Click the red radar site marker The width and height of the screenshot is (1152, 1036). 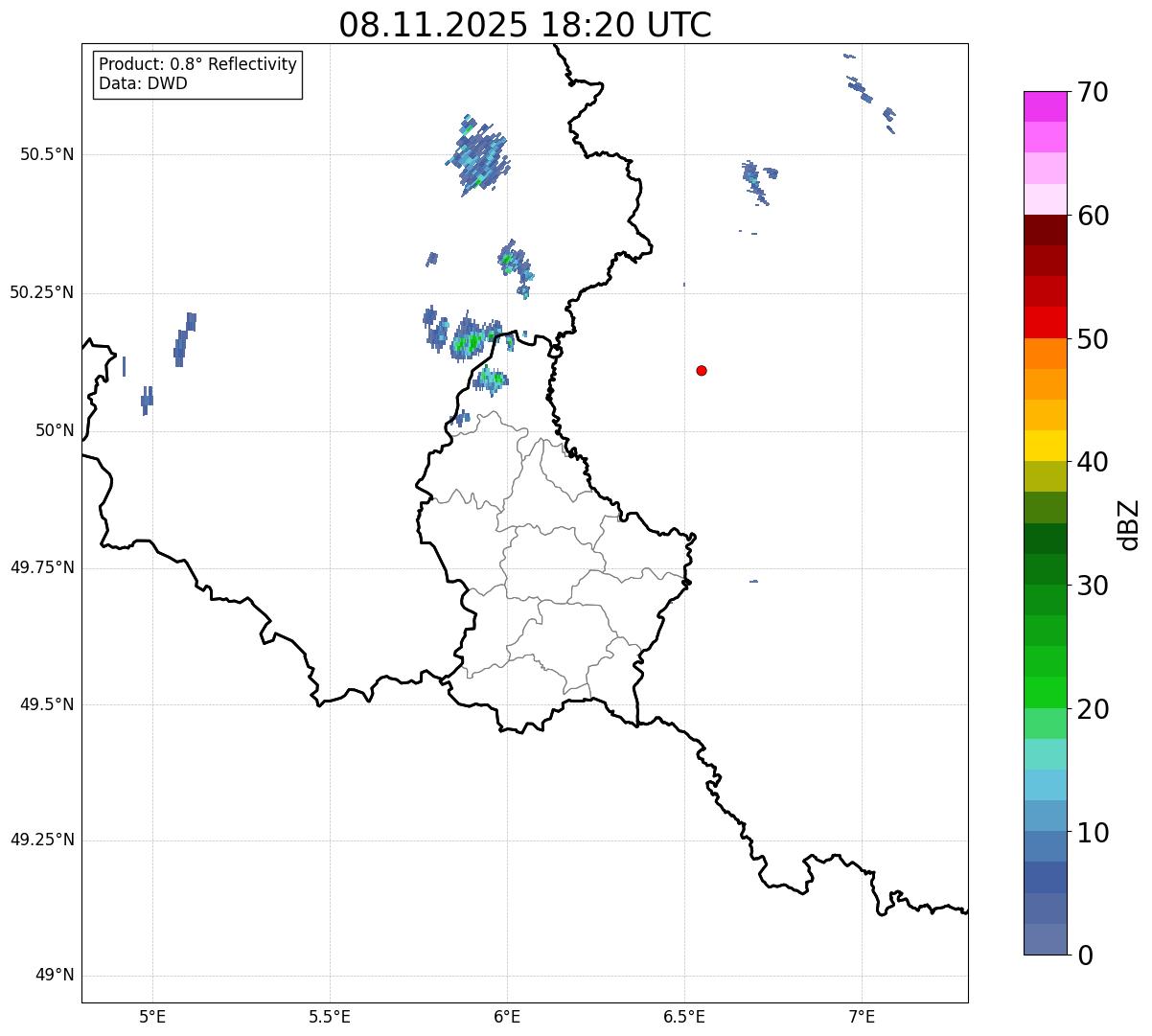(x=702, y=370)
